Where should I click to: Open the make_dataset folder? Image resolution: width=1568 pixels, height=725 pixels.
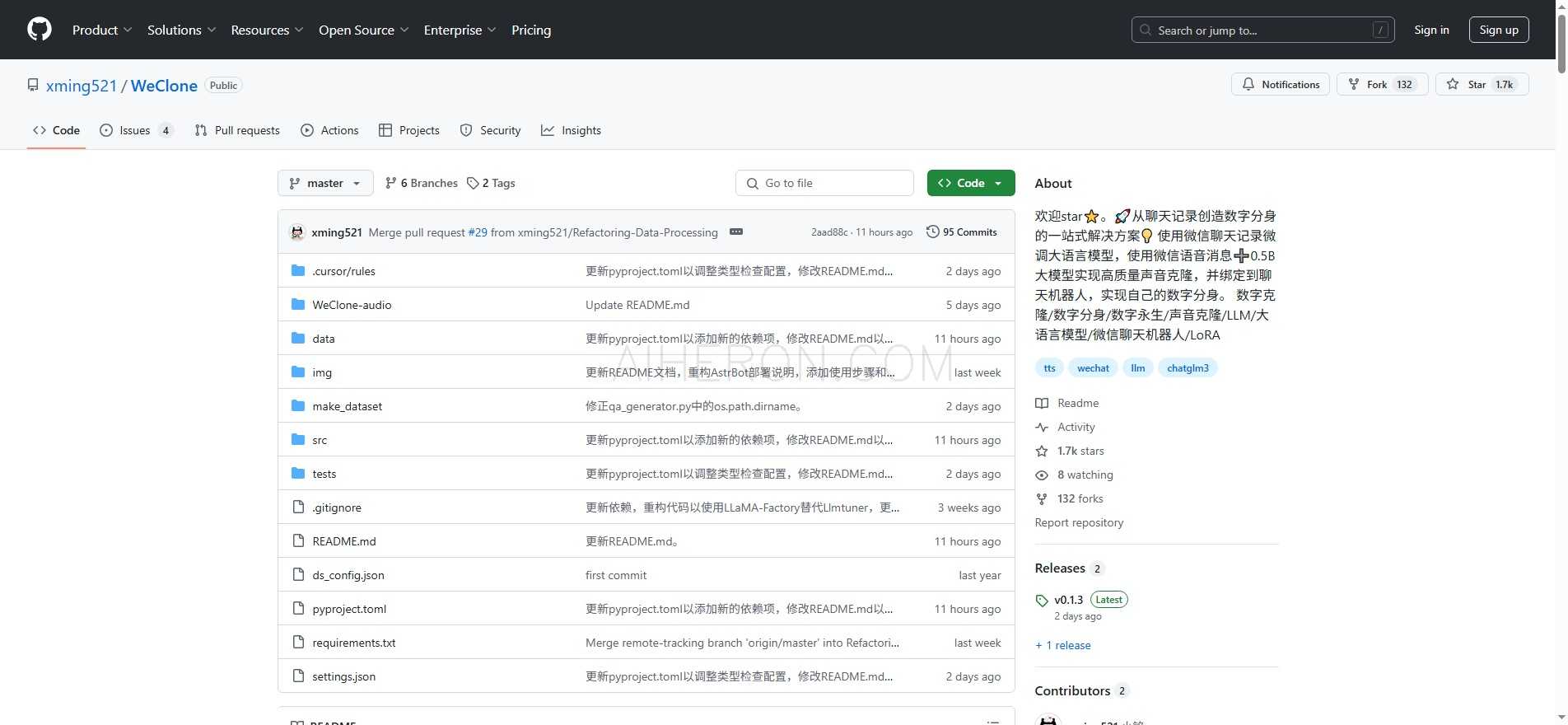[347, 406]
